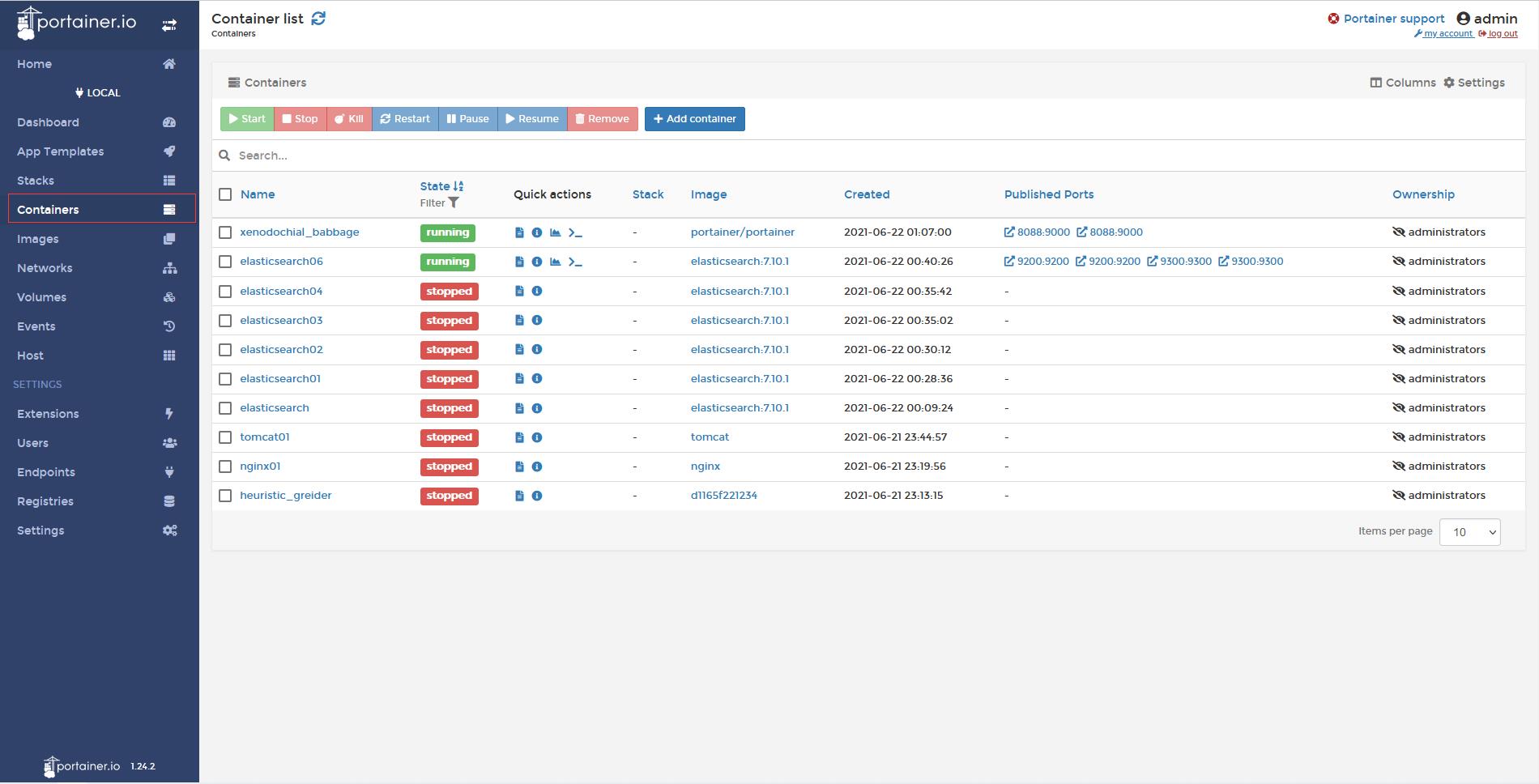Go to Stacks in the sidebar
Viewport: 1539px width, 784px height.
[x=100, y=181]
